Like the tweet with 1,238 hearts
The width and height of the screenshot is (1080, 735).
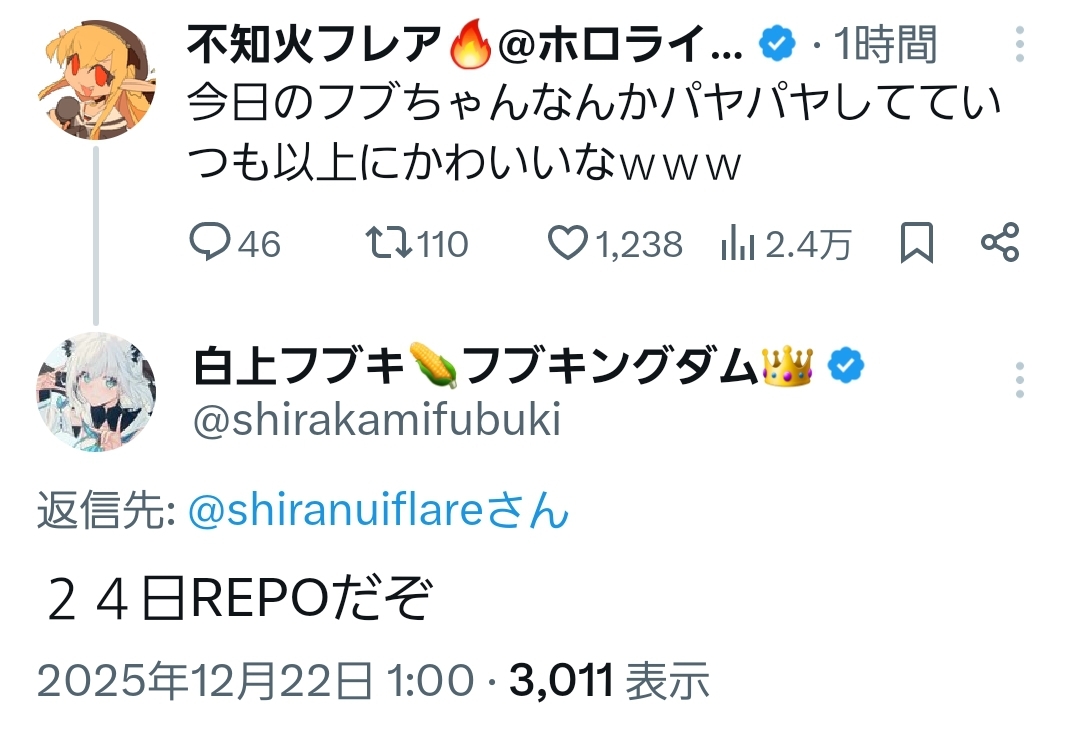[570, 244]
